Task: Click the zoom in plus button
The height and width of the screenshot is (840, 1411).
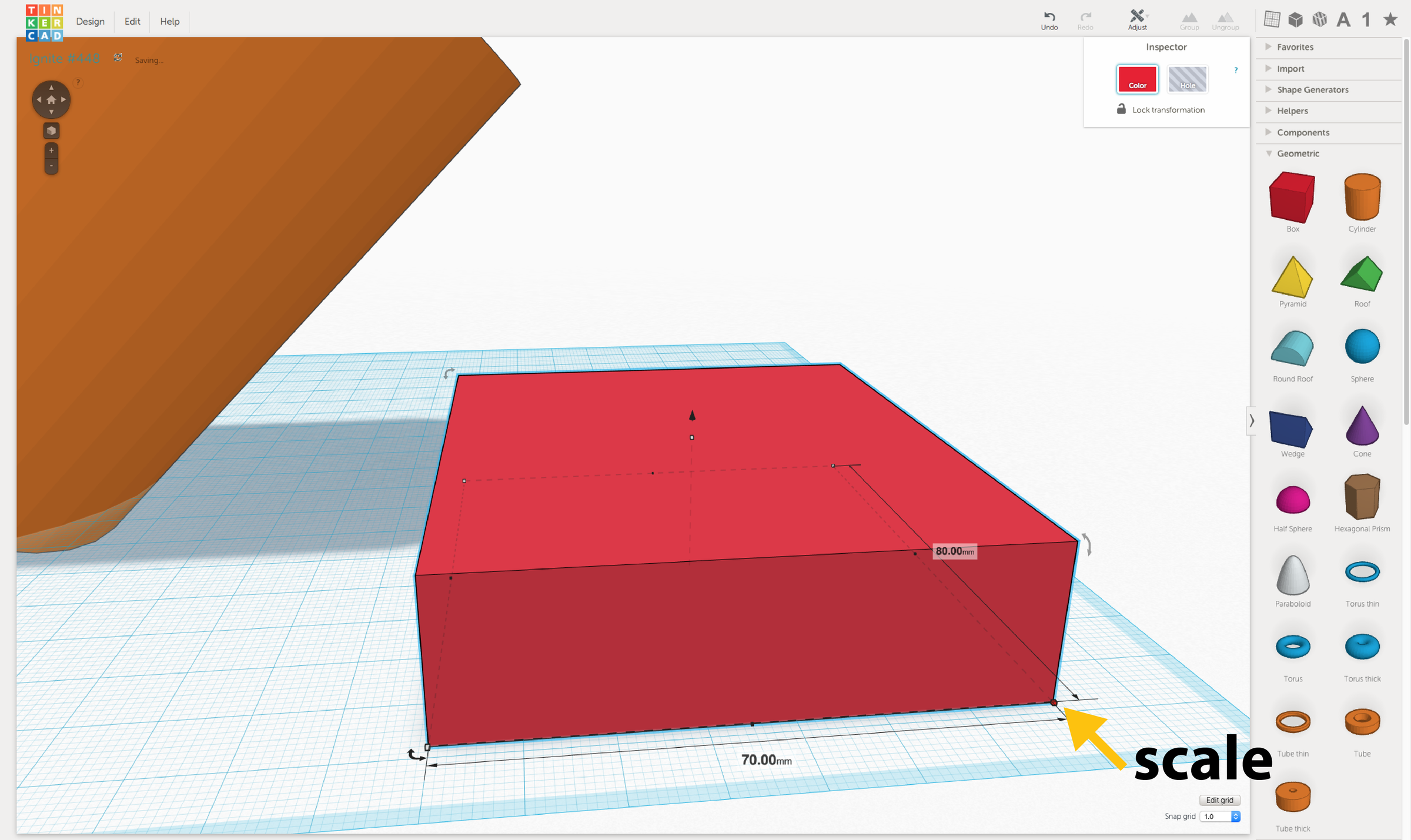Action: (51, 150)
